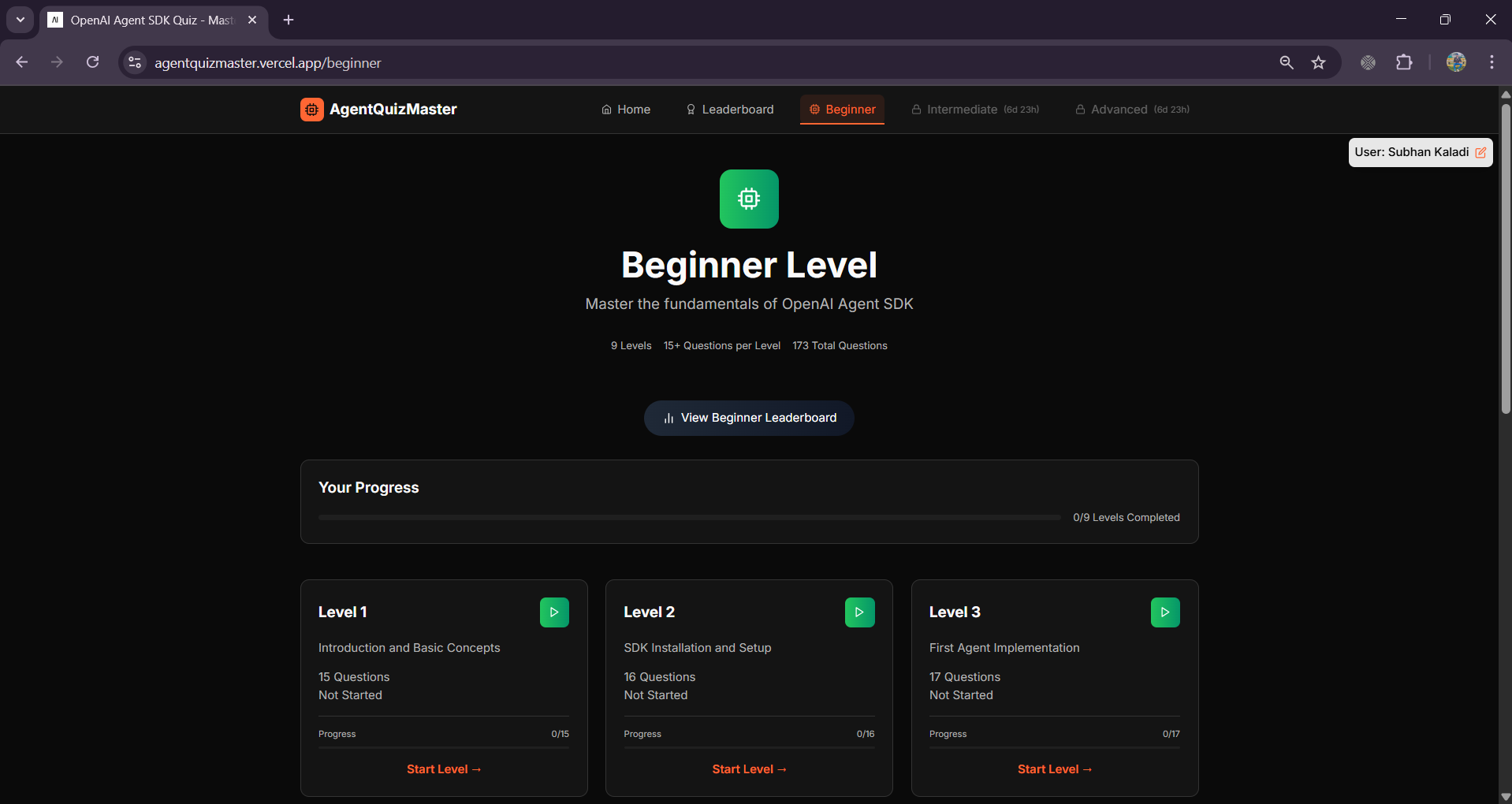Click the locked Advanced nav item
This screenshot has height=804, width=1512.
click(x=1132, y=110)
